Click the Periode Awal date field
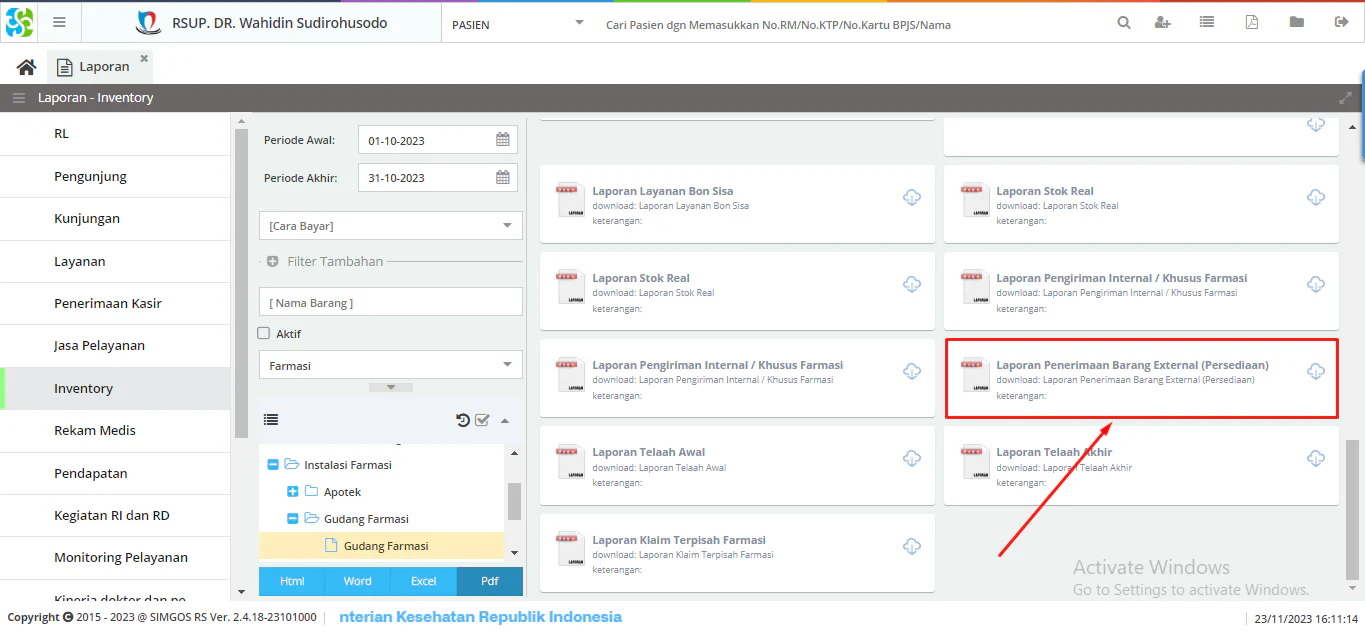 click(438, 140)
